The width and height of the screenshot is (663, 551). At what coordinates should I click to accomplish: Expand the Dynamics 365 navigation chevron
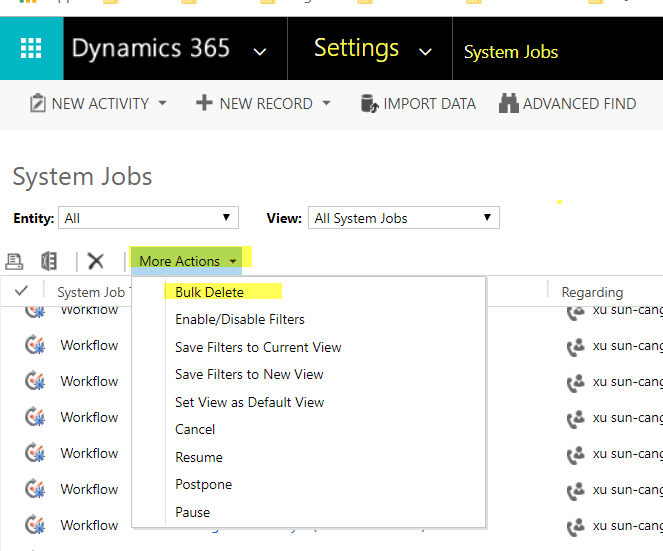click(x=259, y=52)
